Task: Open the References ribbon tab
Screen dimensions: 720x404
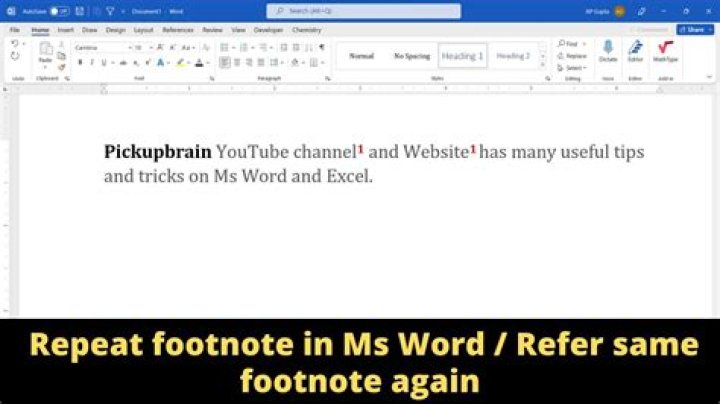Action: (178, 30)
